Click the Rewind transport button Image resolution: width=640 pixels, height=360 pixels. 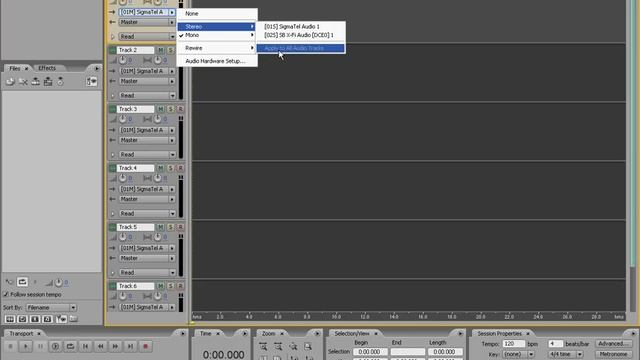[x=100, y=347]
